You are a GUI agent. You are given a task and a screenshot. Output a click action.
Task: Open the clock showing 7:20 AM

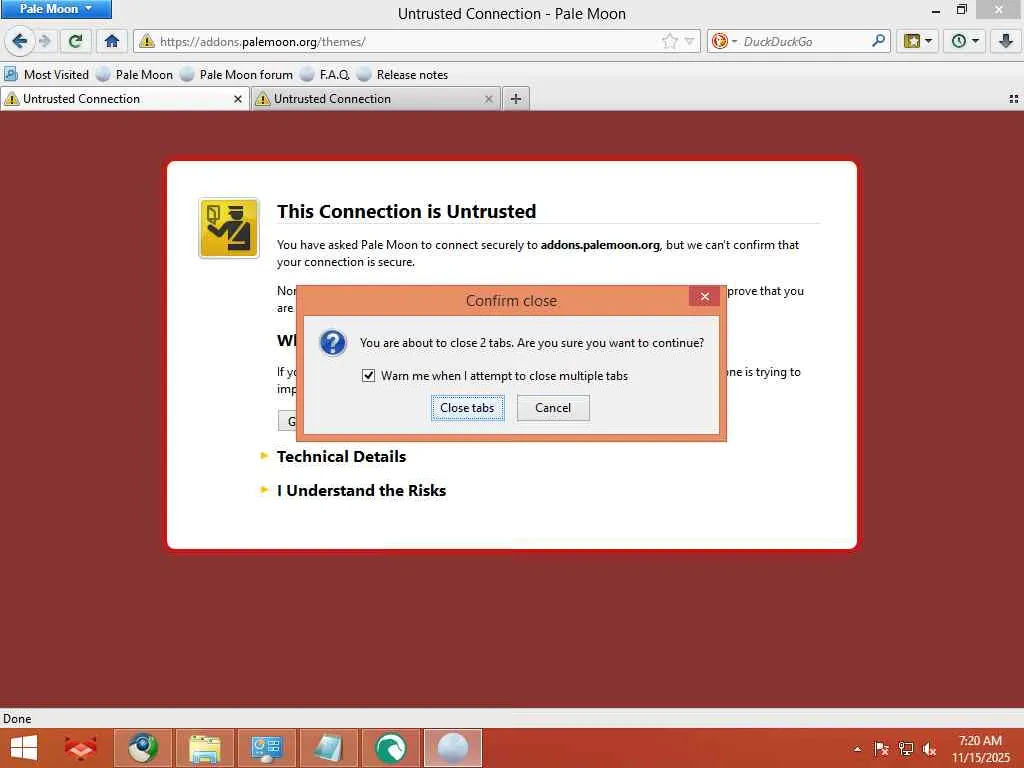980,749
